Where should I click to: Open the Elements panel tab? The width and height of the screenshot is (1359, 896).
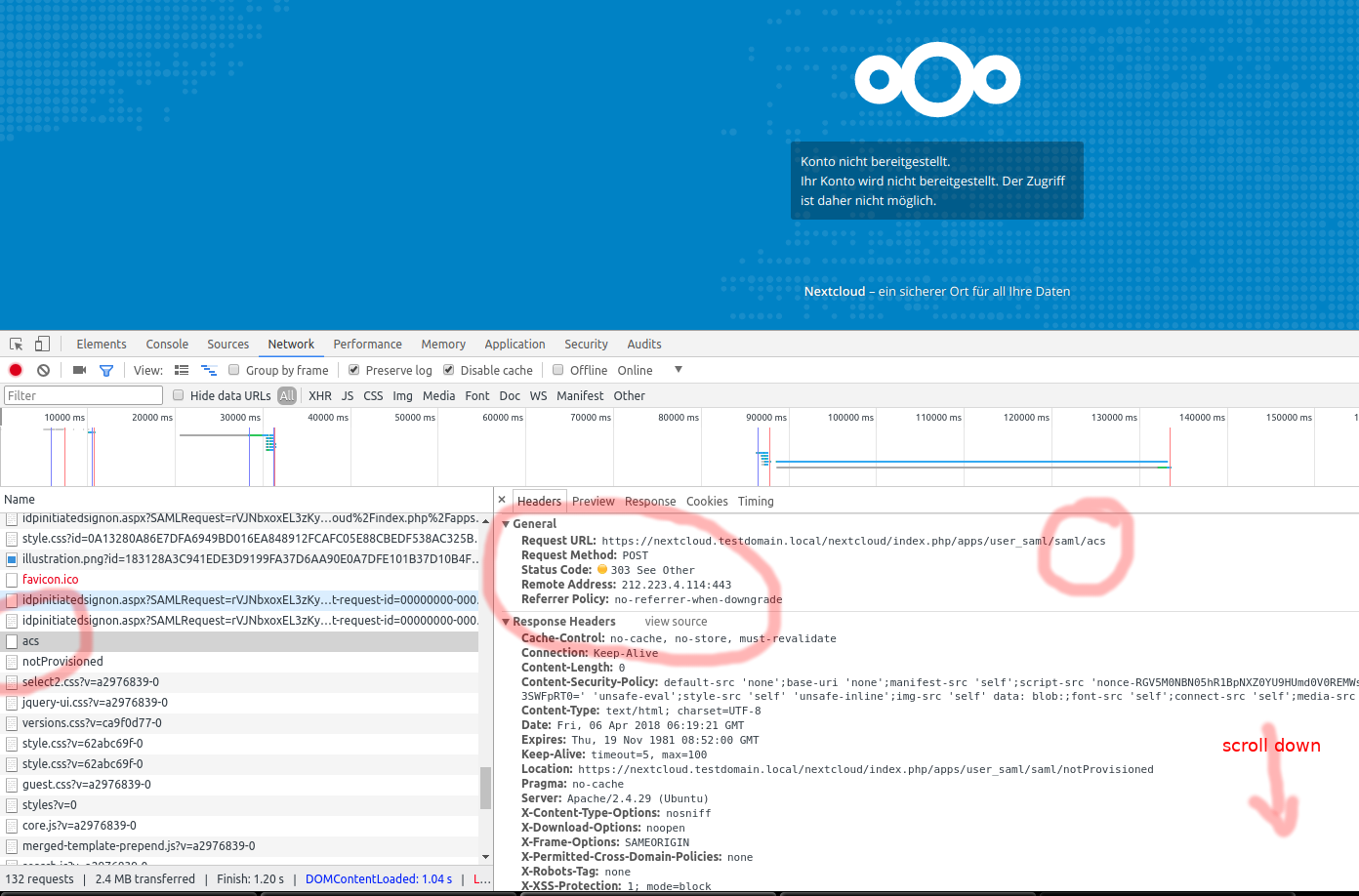(102, 345)
